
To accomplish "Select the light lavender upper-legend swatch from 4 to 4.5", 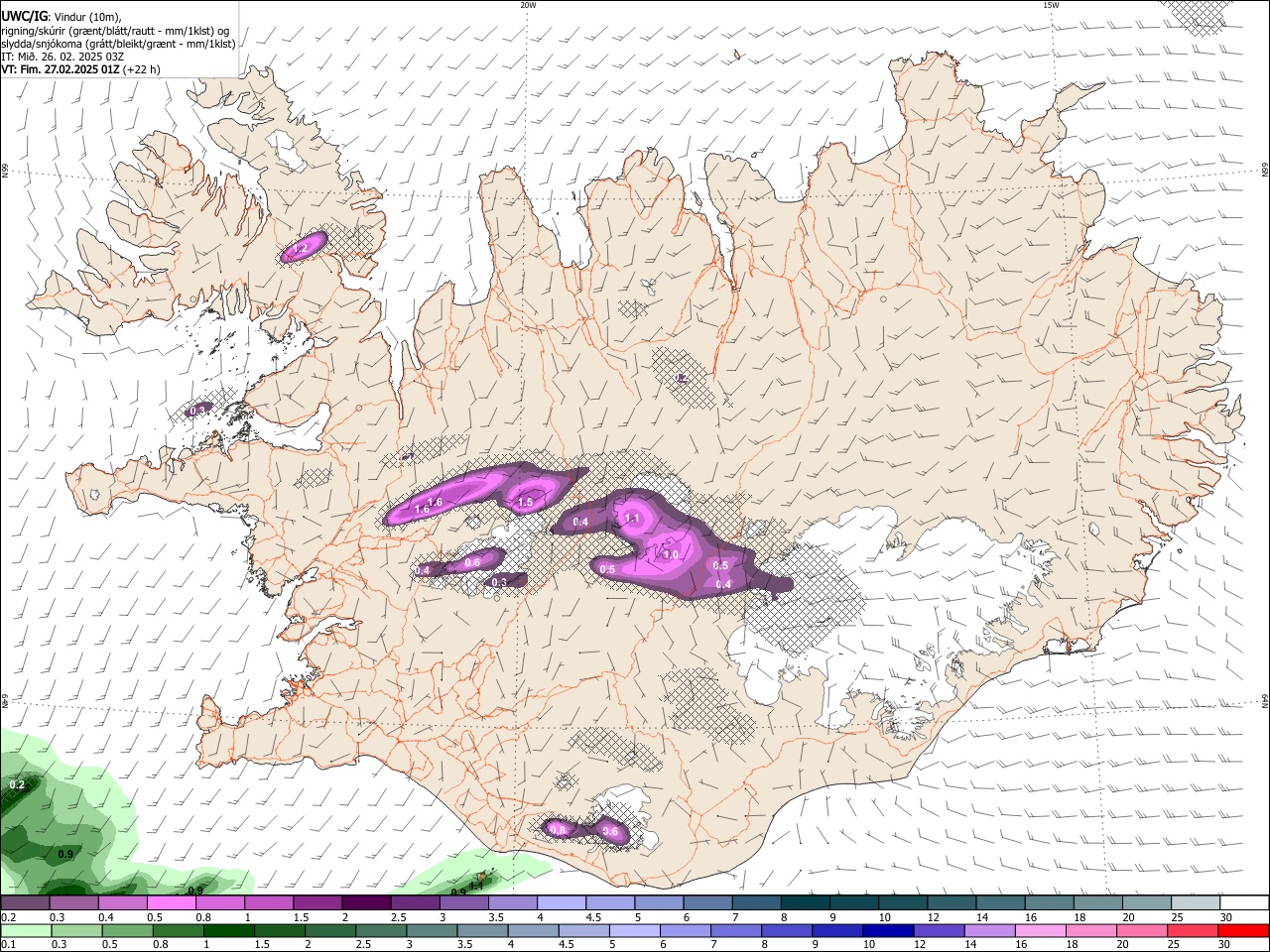I will 560,903.
